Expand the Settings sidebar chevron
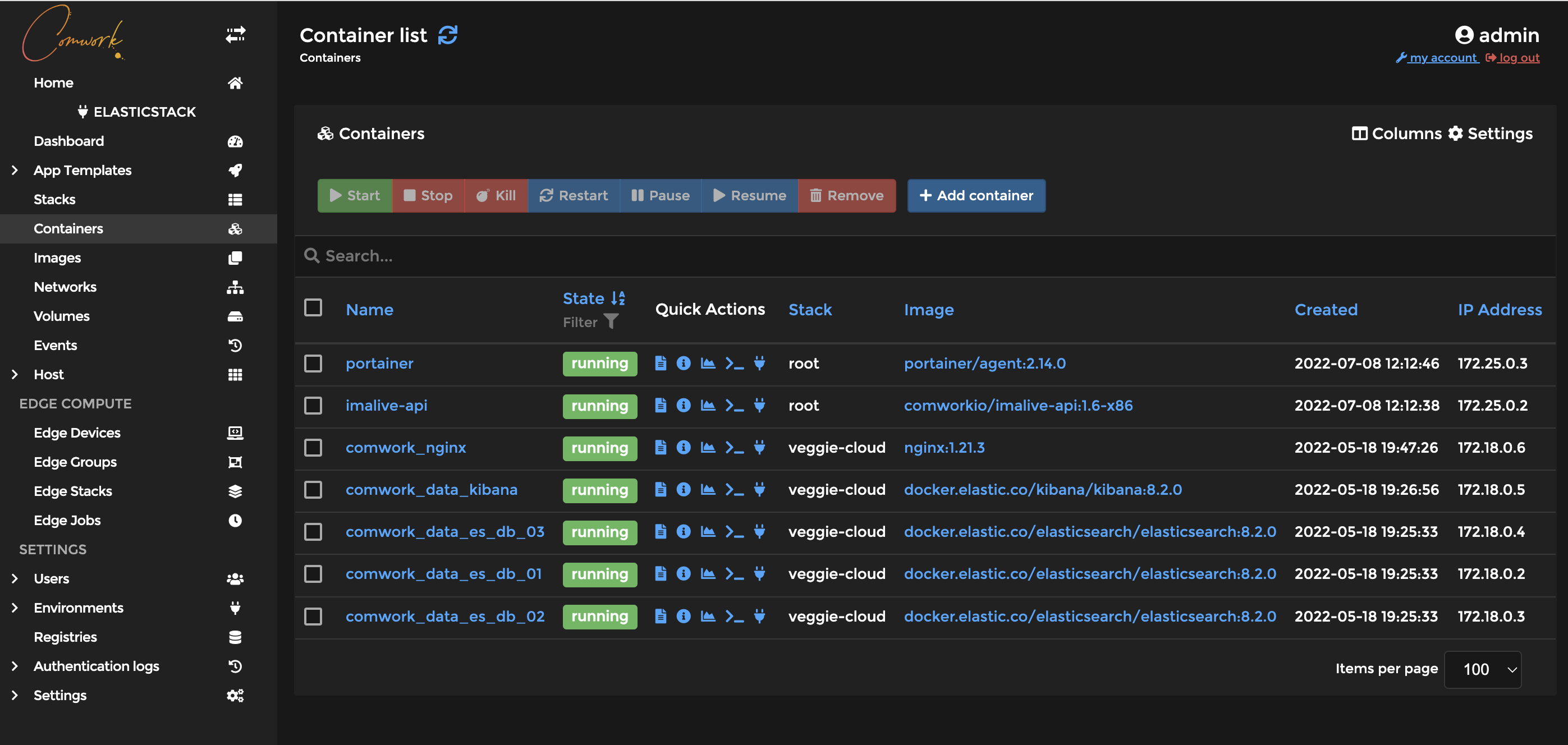The image size is (1568, 745). pos(15,695)
